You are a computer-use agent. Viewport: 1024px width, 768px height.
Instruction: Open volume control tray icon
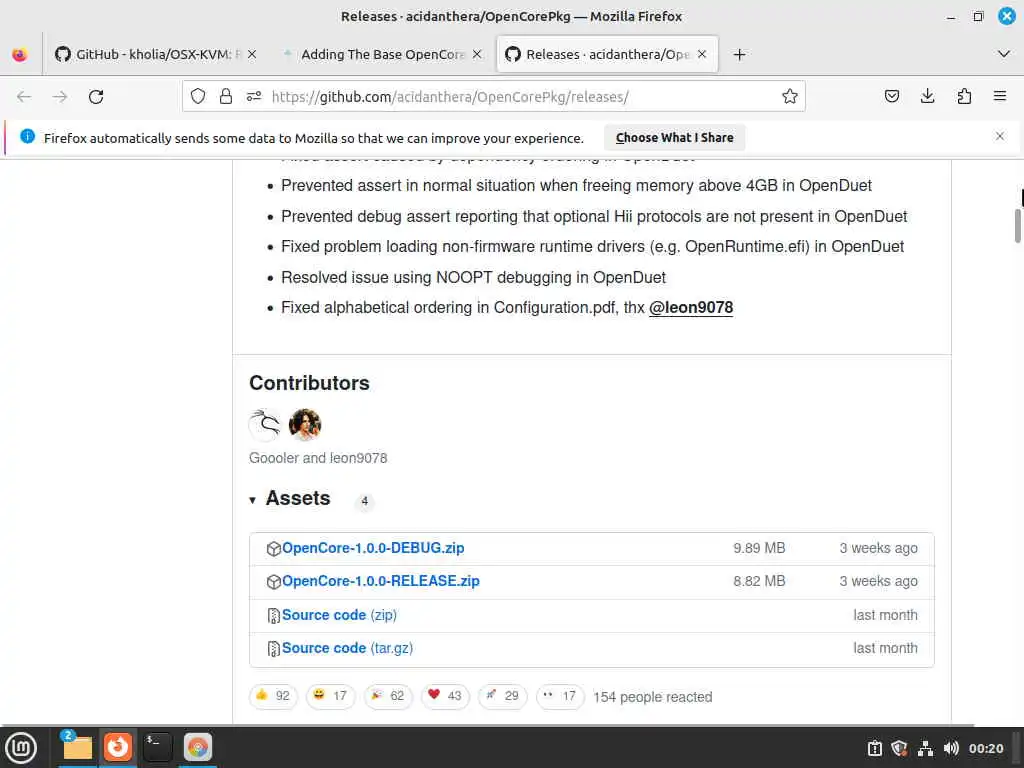tap(951, 748)
